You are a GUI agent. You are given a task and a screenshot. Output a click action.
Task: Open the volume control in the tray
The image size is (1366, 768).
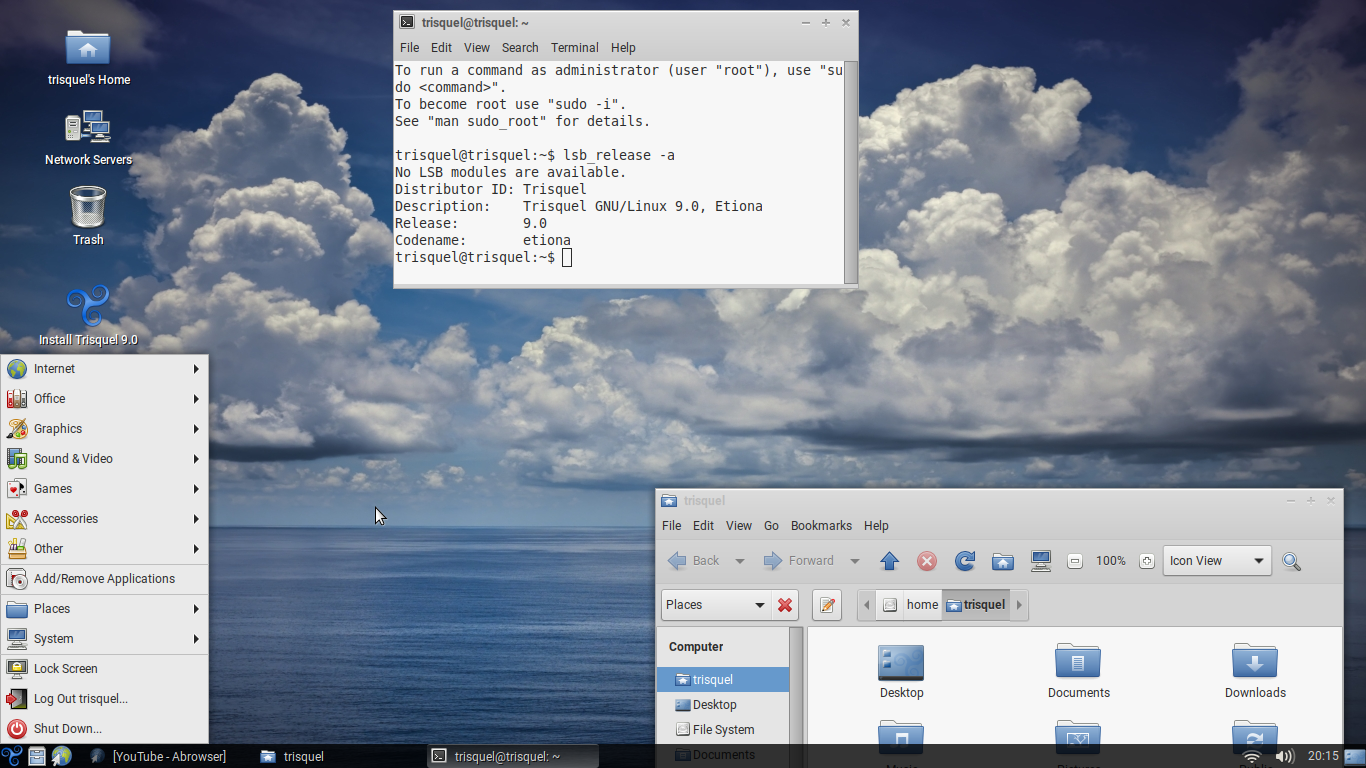pos(1284,756)
